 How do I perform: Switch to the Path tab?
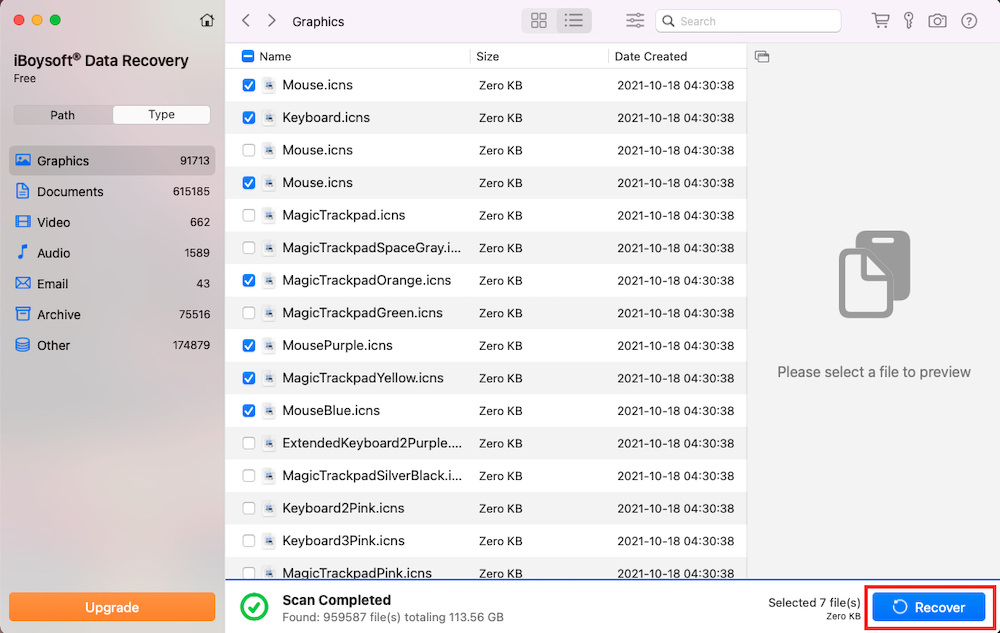point(62,115)
